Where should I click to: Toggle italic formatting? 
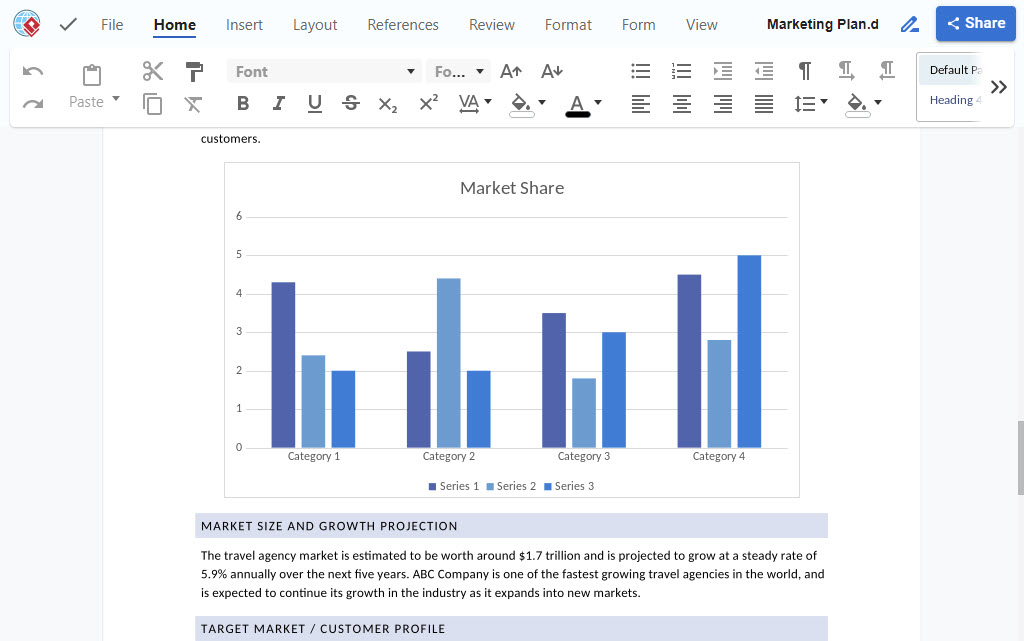click(x=277, y=103)
